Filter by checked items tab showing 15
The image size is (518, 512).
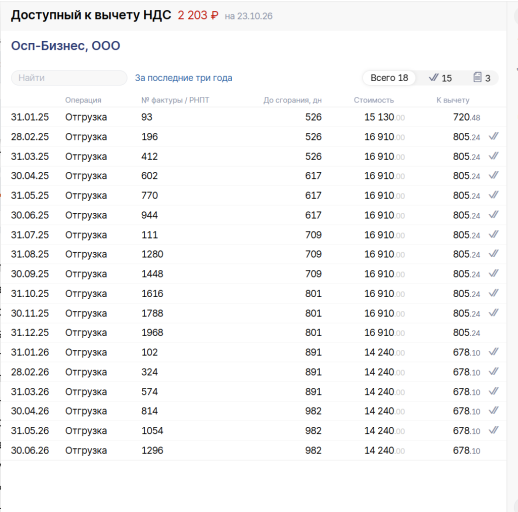click(x=440, y=78)
